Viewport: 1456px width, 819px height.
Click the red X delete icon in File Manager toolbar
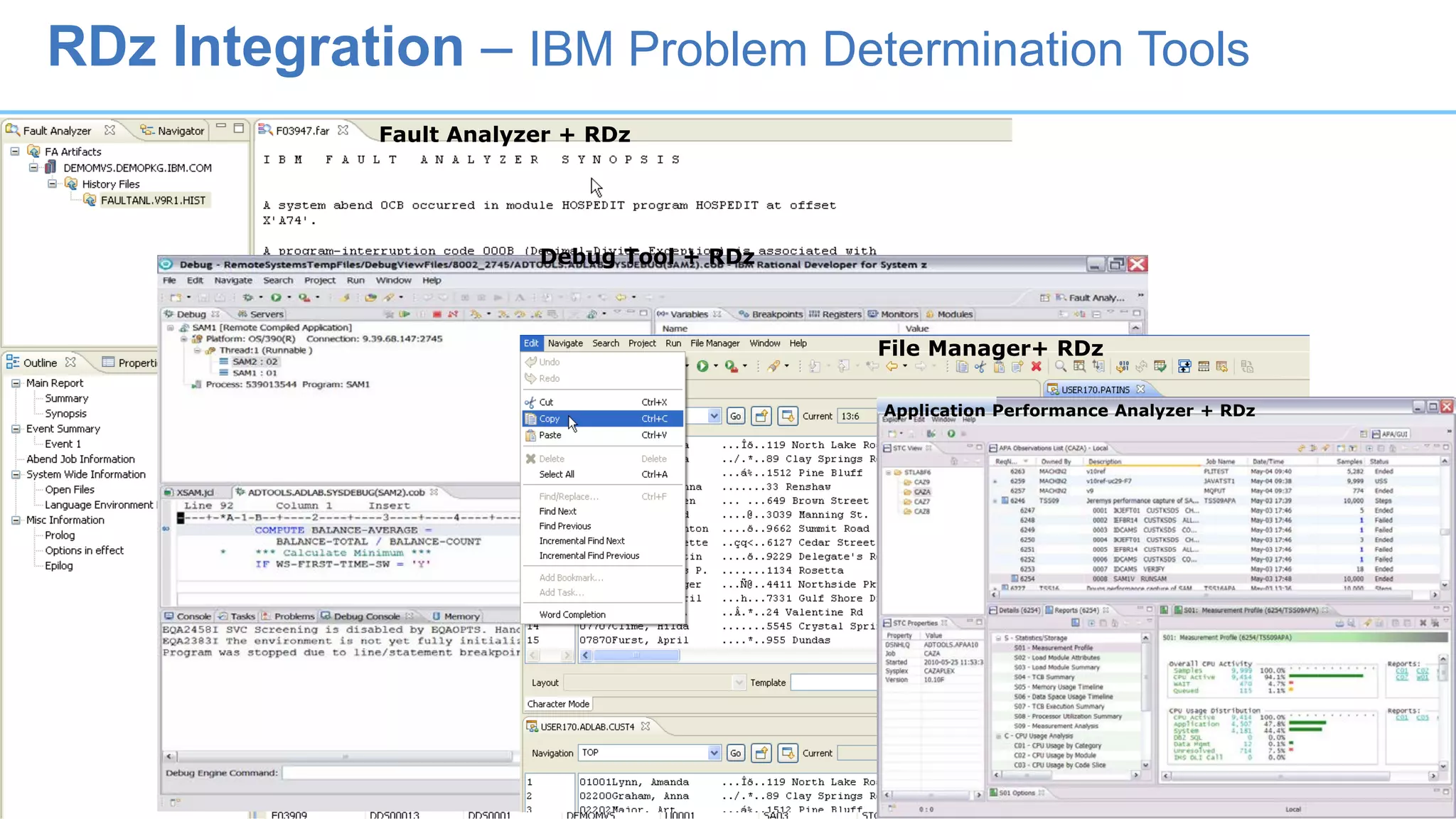(1037, 366)
